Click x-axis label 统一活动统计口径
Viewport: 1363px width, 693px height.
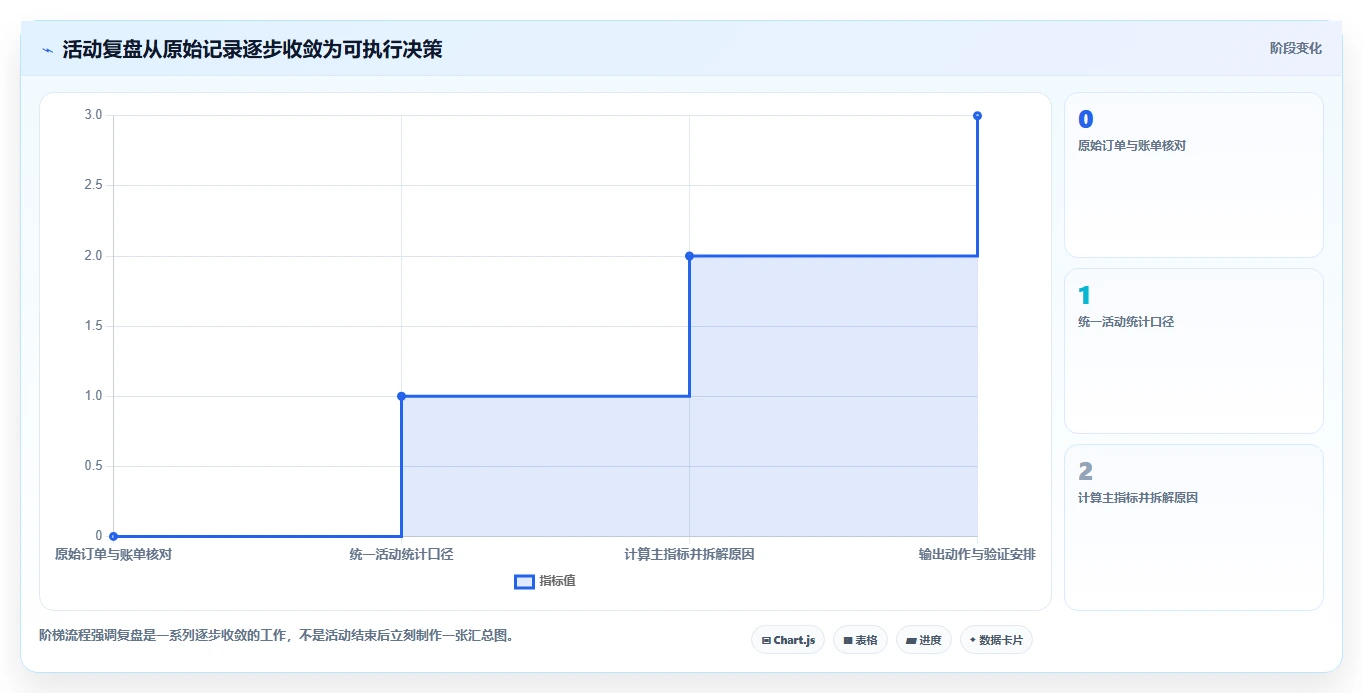[401, 554]
